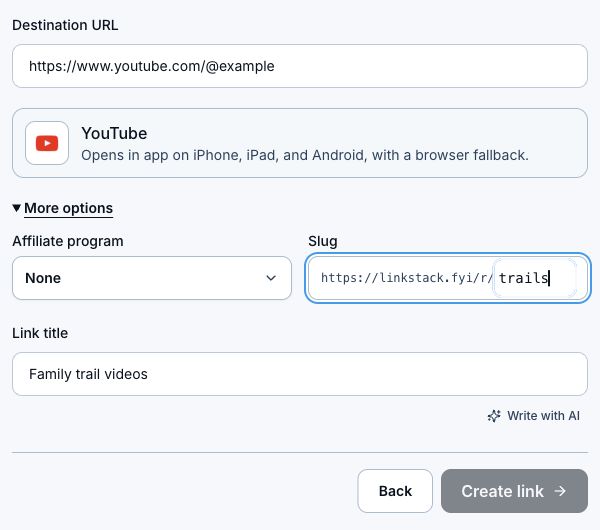
Task: Click the Back button
Action: (395, 491)
